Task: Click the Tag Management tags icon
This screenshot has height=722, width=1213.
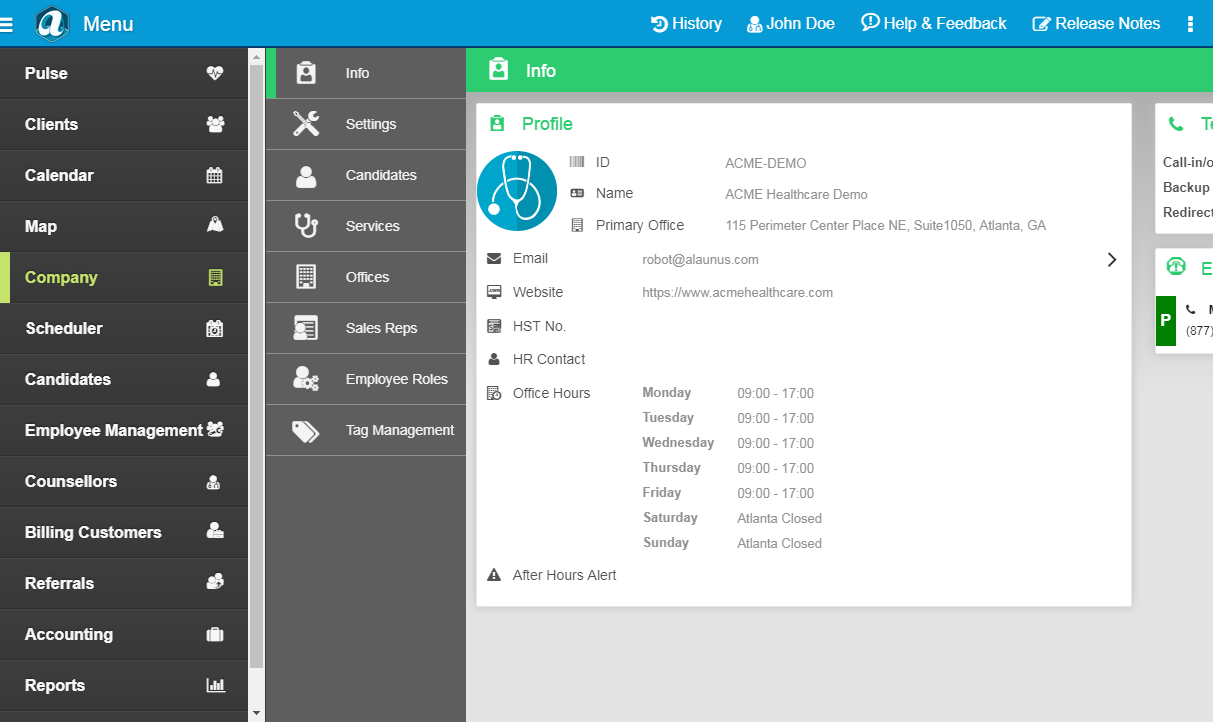Action: 306,430
